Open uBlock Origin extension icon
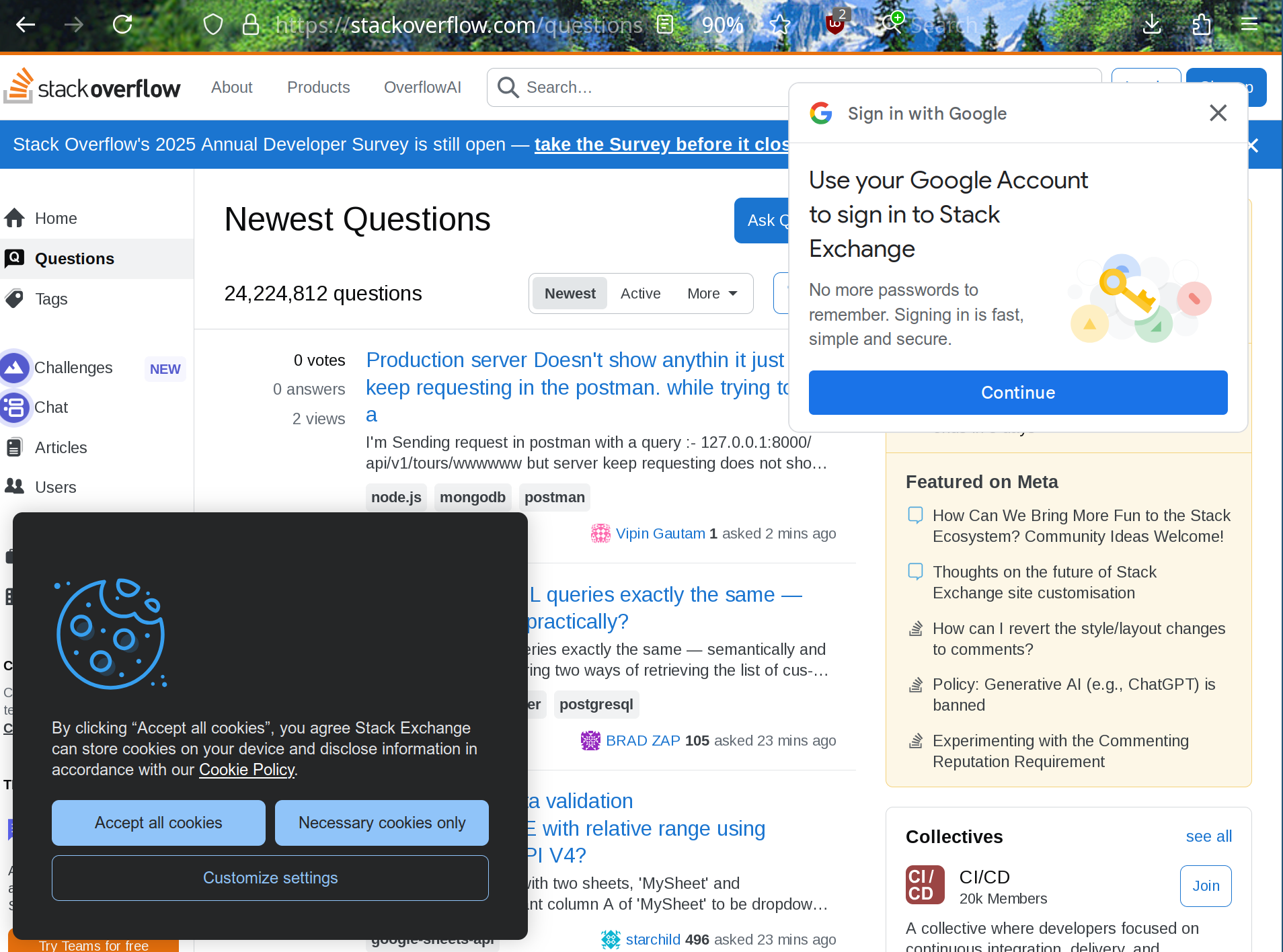Screen dimensions: 1283x952 pos(835,25)
